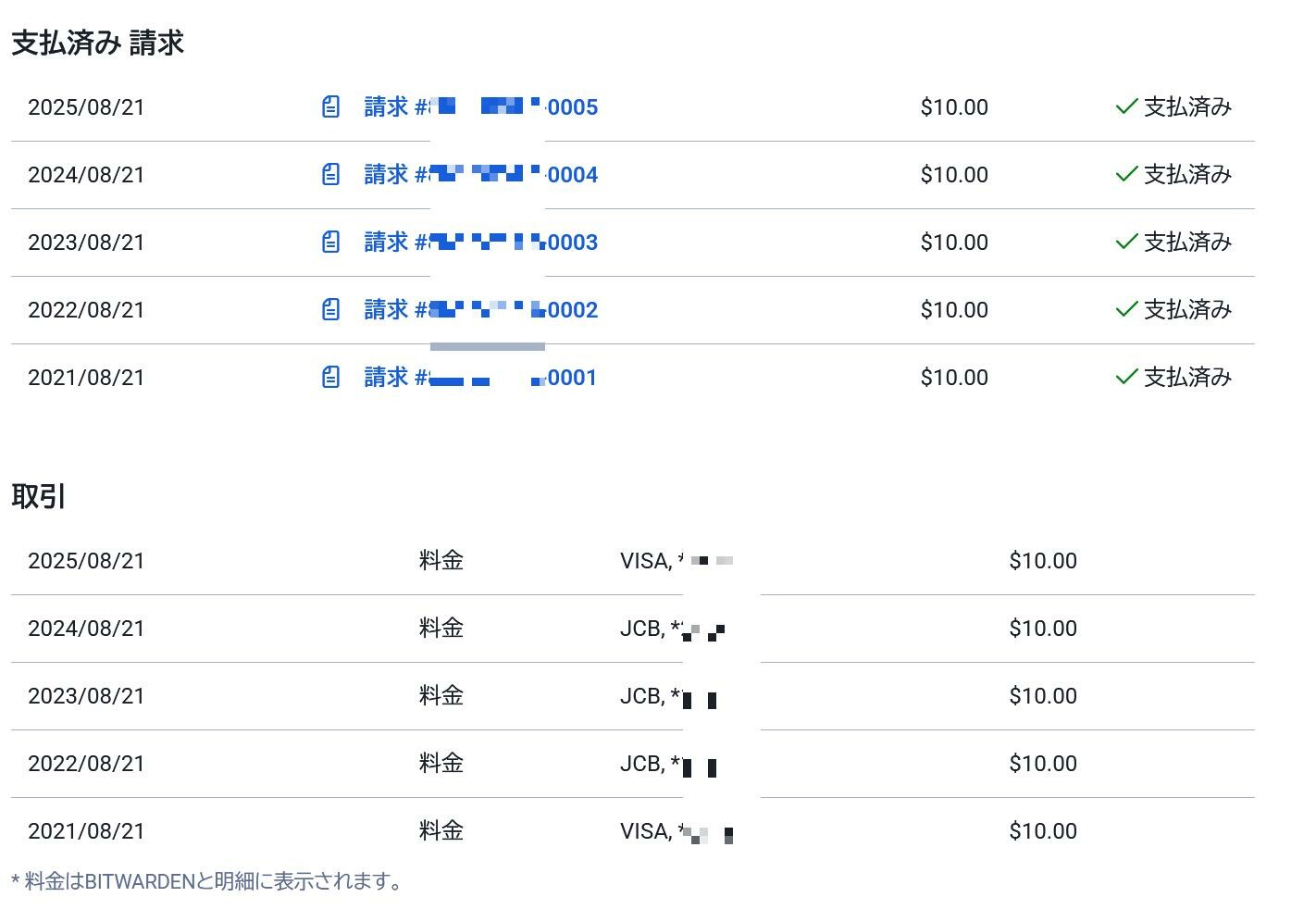Click the green checkmark on the 2021/08/21 invoice
The image size is (1316, 922).
(x=1126, y=377)
